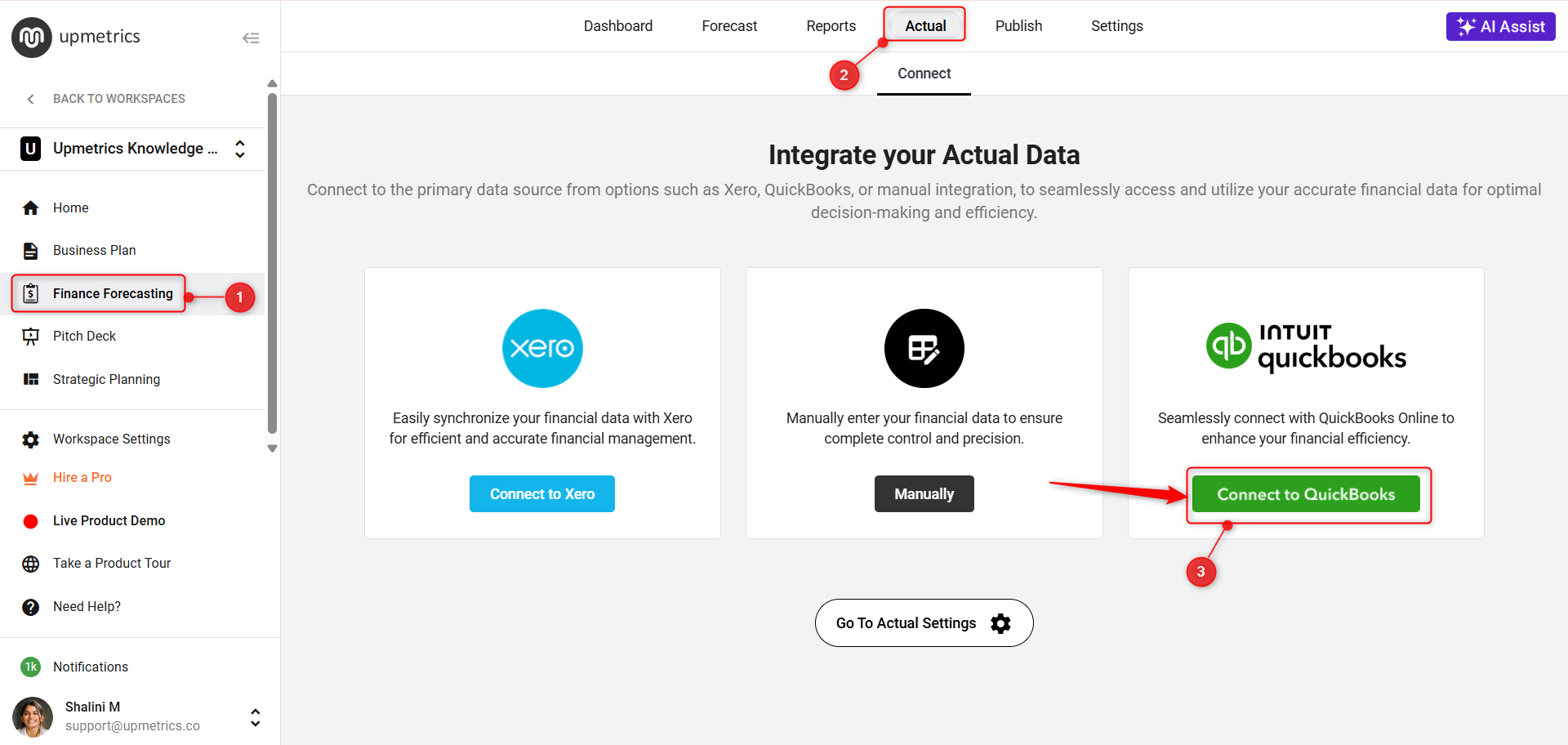Click the Xero logo

(542, 348)
